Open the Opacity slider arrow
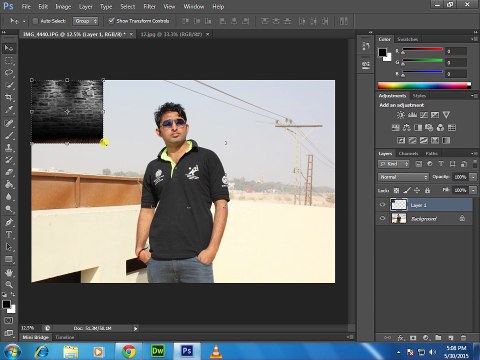The image size is (480, 360). (x=473, y=177)
